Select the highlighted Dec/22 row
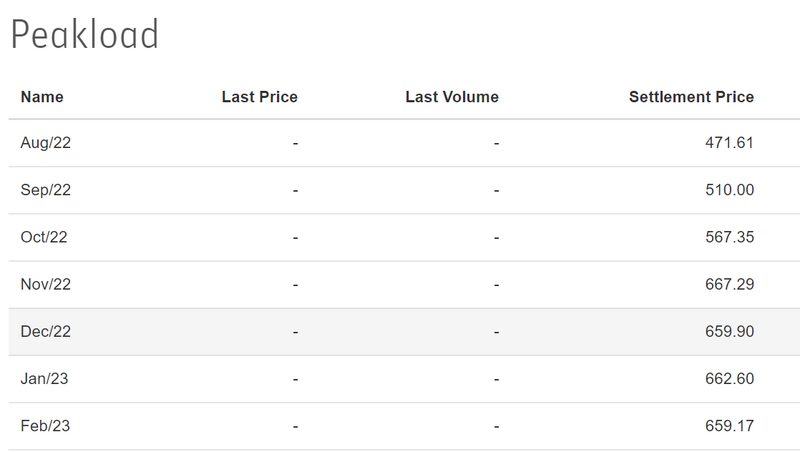The width and height of the screenshot is (800, 452). pyautogui.click(x=46, y=332)
